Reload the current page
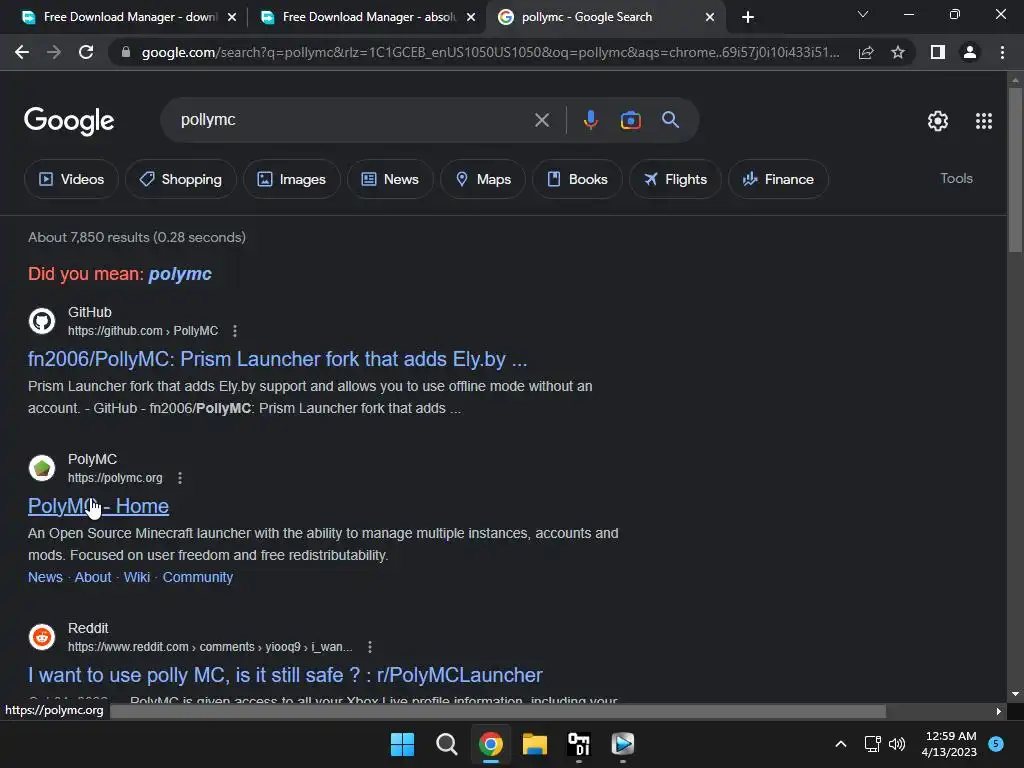 [86, 52]
